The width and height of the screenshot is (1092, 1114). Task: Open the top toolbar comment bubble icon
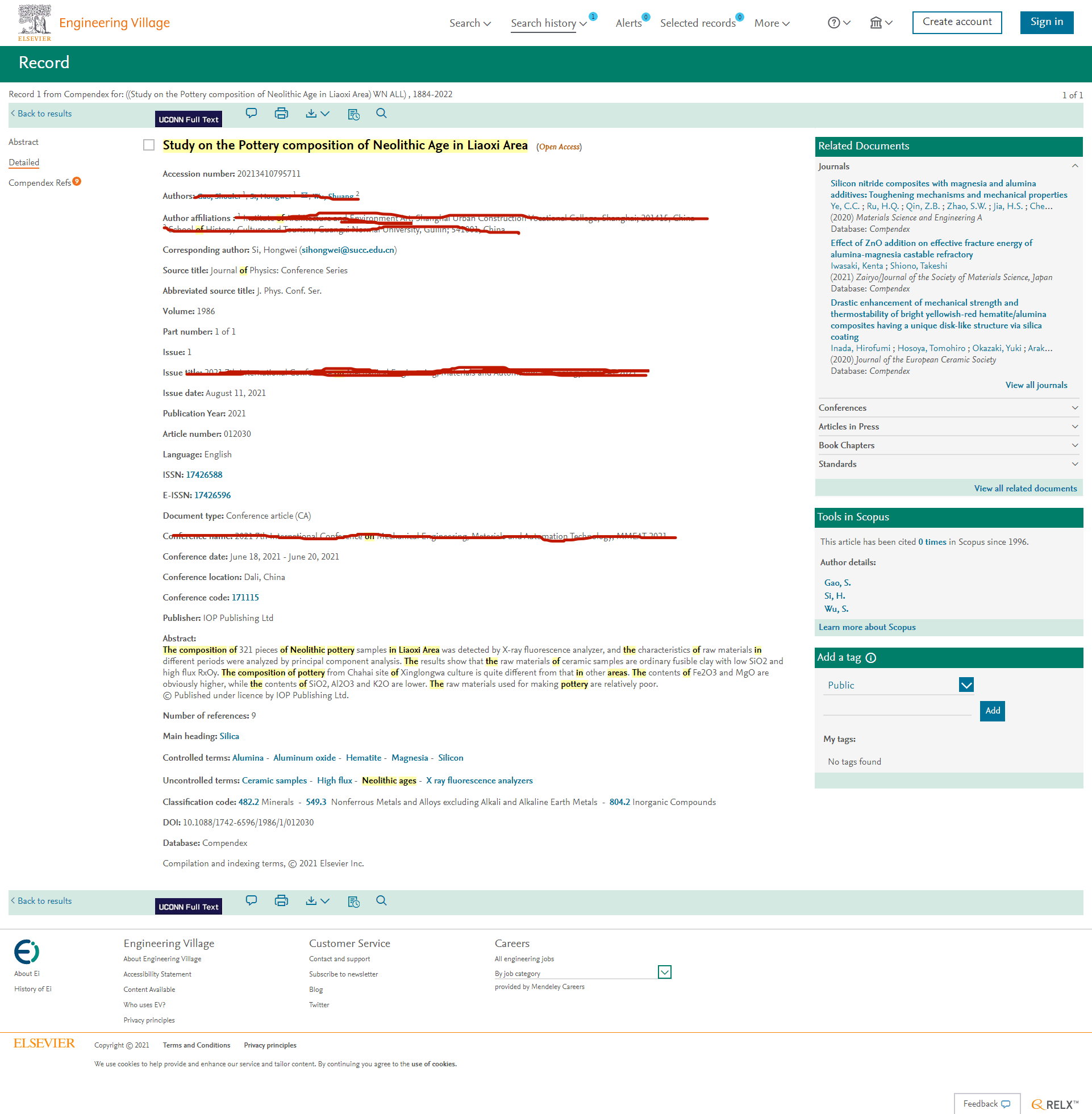tap(251, 113)
